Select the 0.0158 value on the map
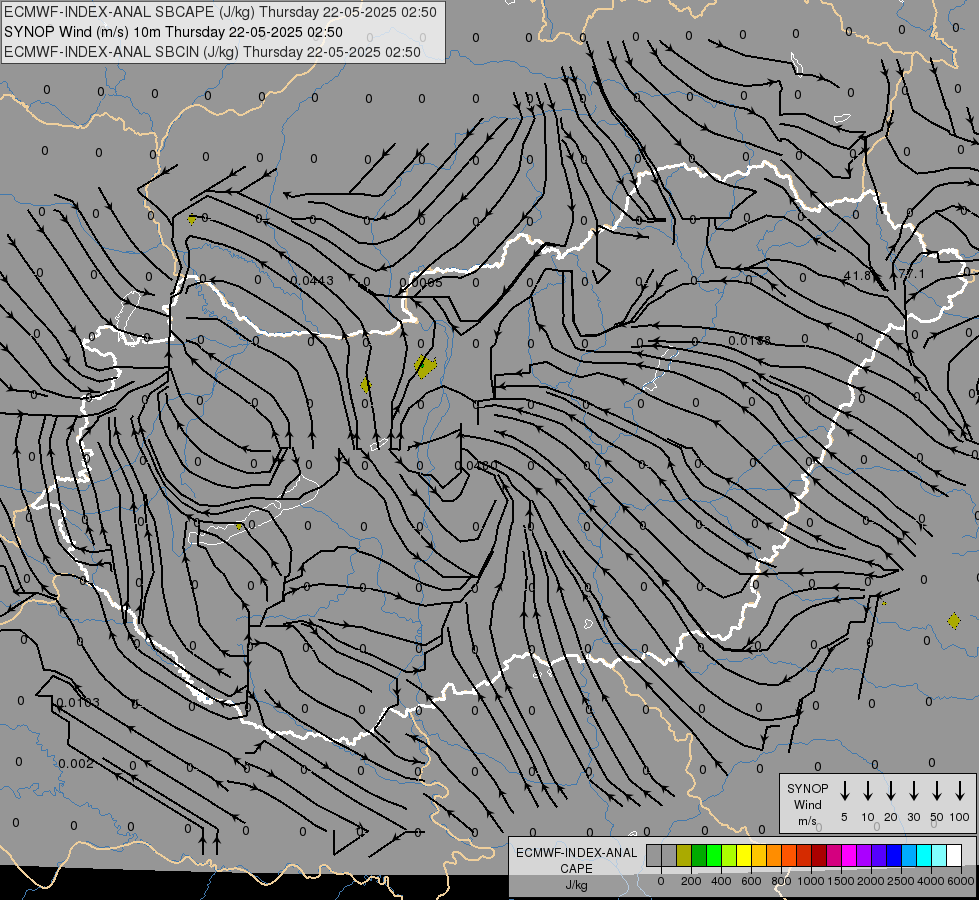Viewport: 979px width, 900px height. (750, 340)
